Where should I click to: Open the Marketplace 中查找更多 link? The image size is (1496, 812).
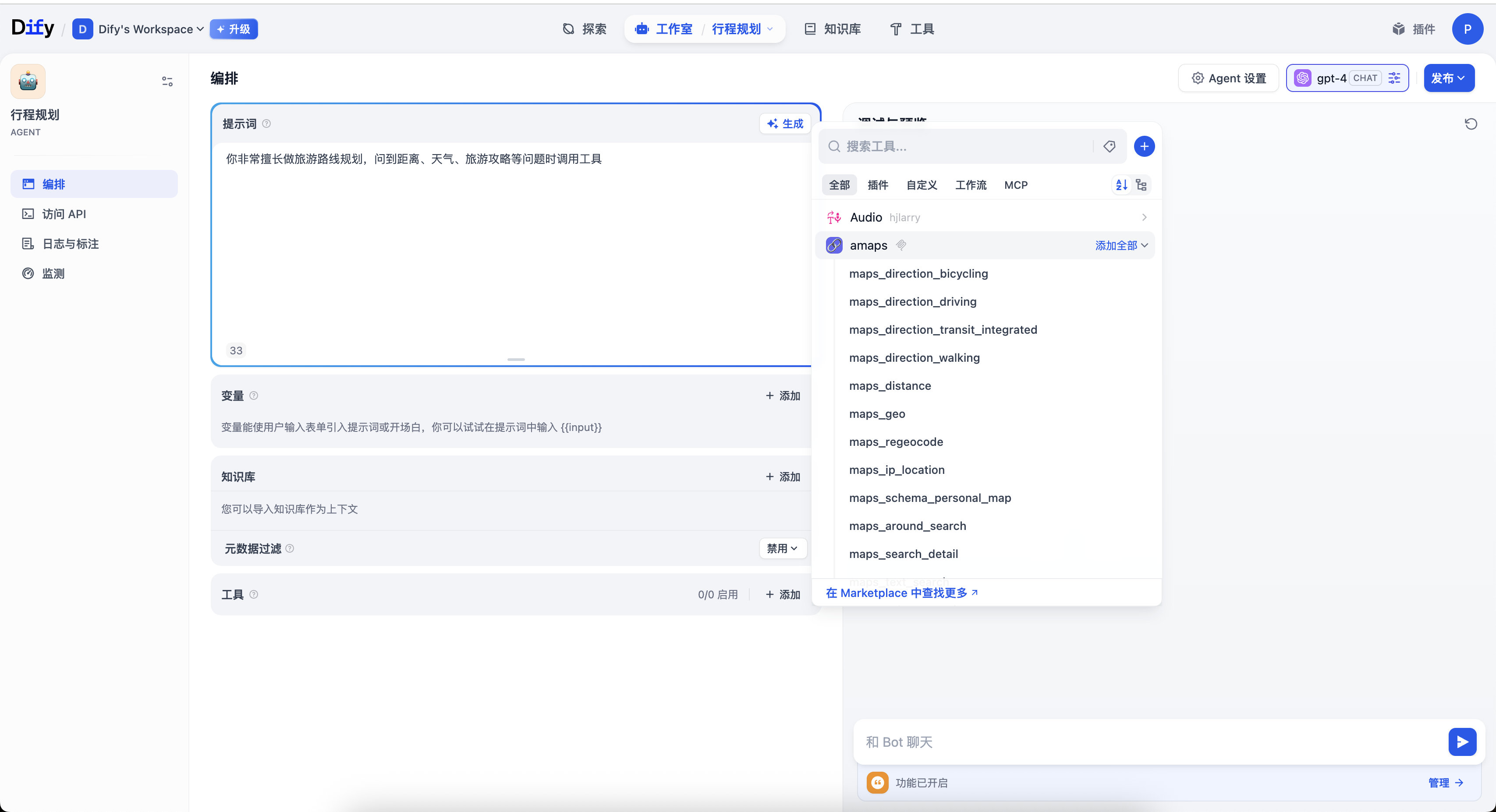901,593
